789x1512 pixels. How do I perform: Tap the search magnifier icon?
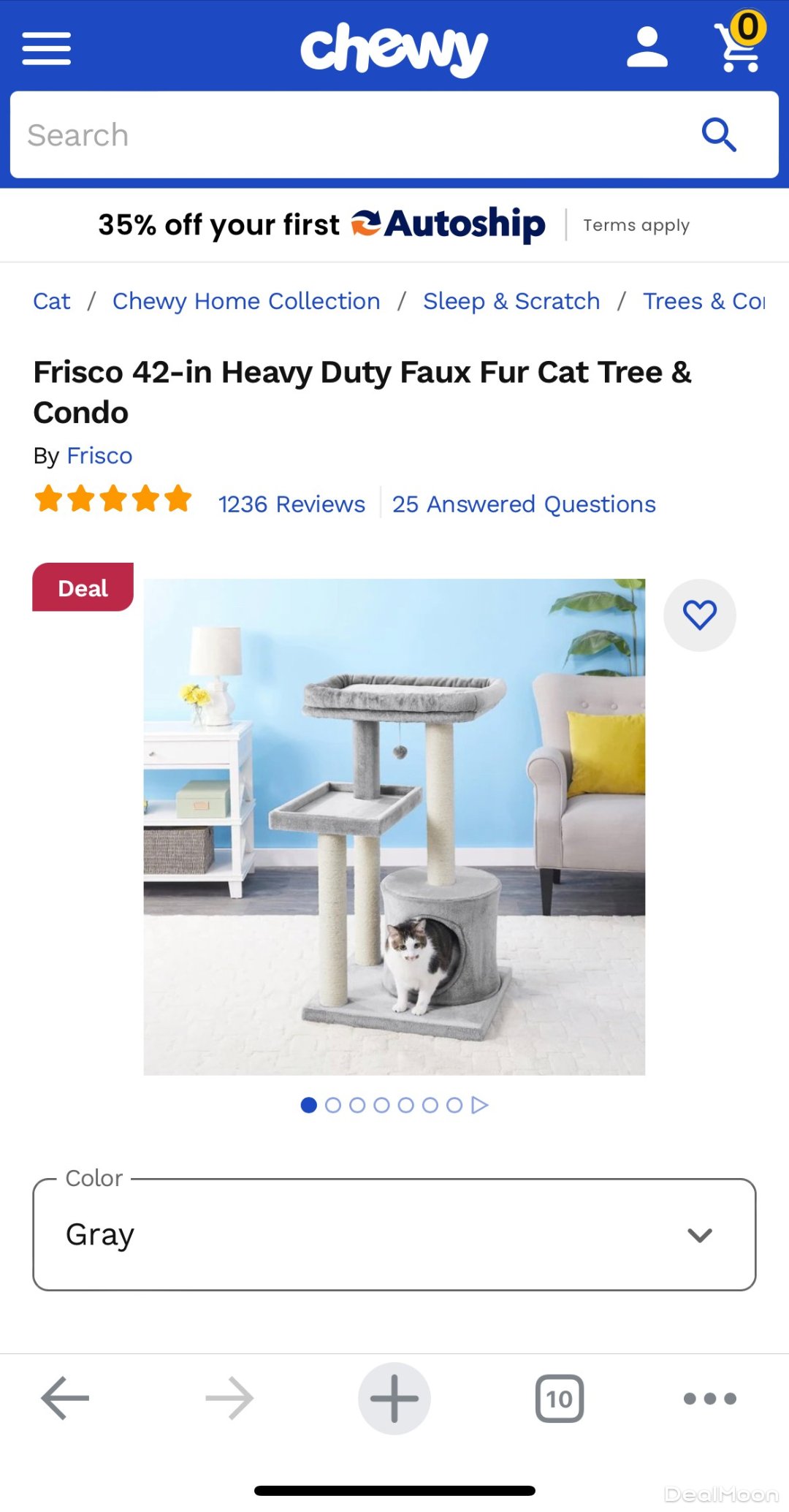[719, 135]
